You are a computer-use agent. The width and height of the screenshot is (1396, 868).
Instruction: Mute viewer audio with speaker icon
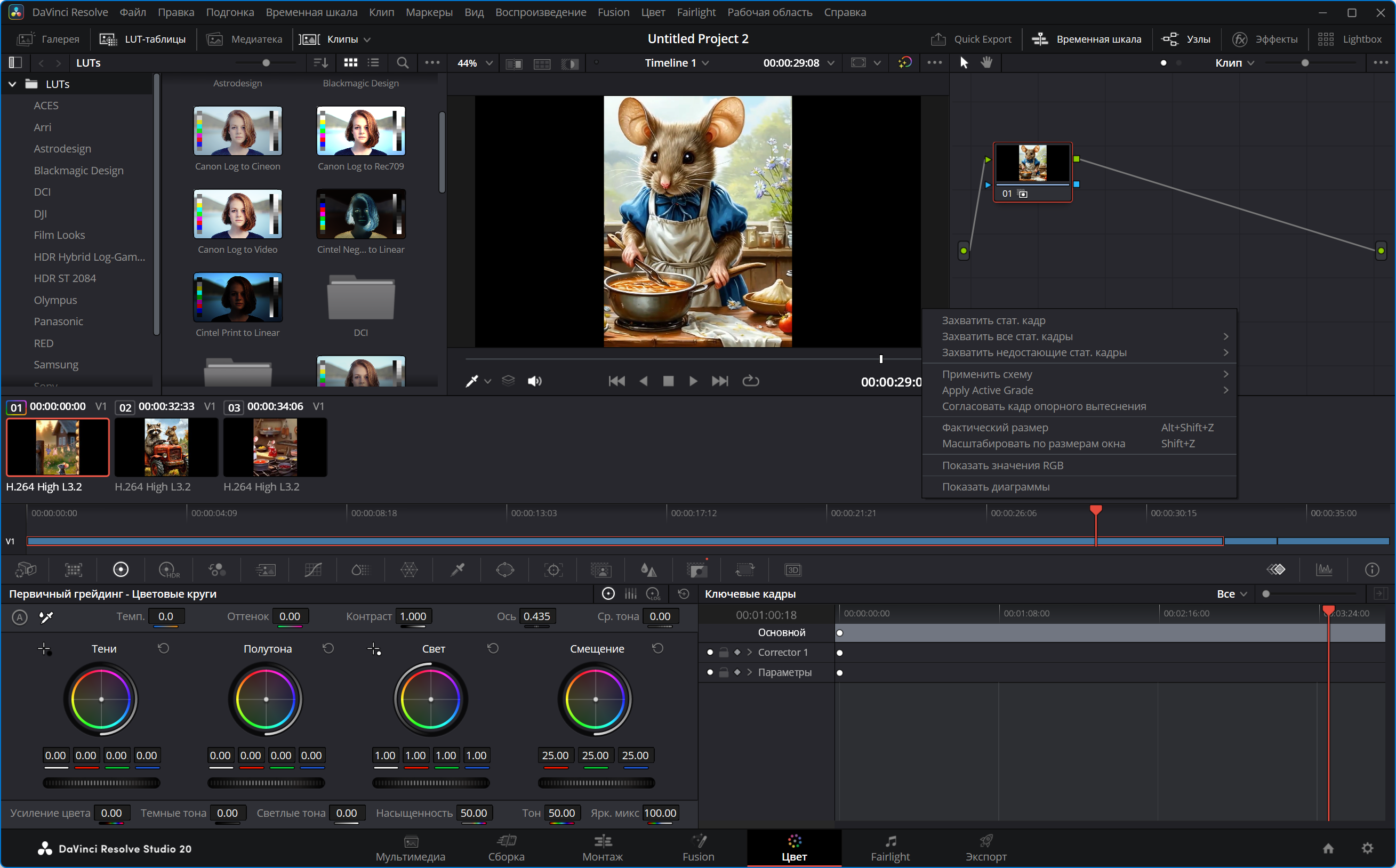point(534,381)
